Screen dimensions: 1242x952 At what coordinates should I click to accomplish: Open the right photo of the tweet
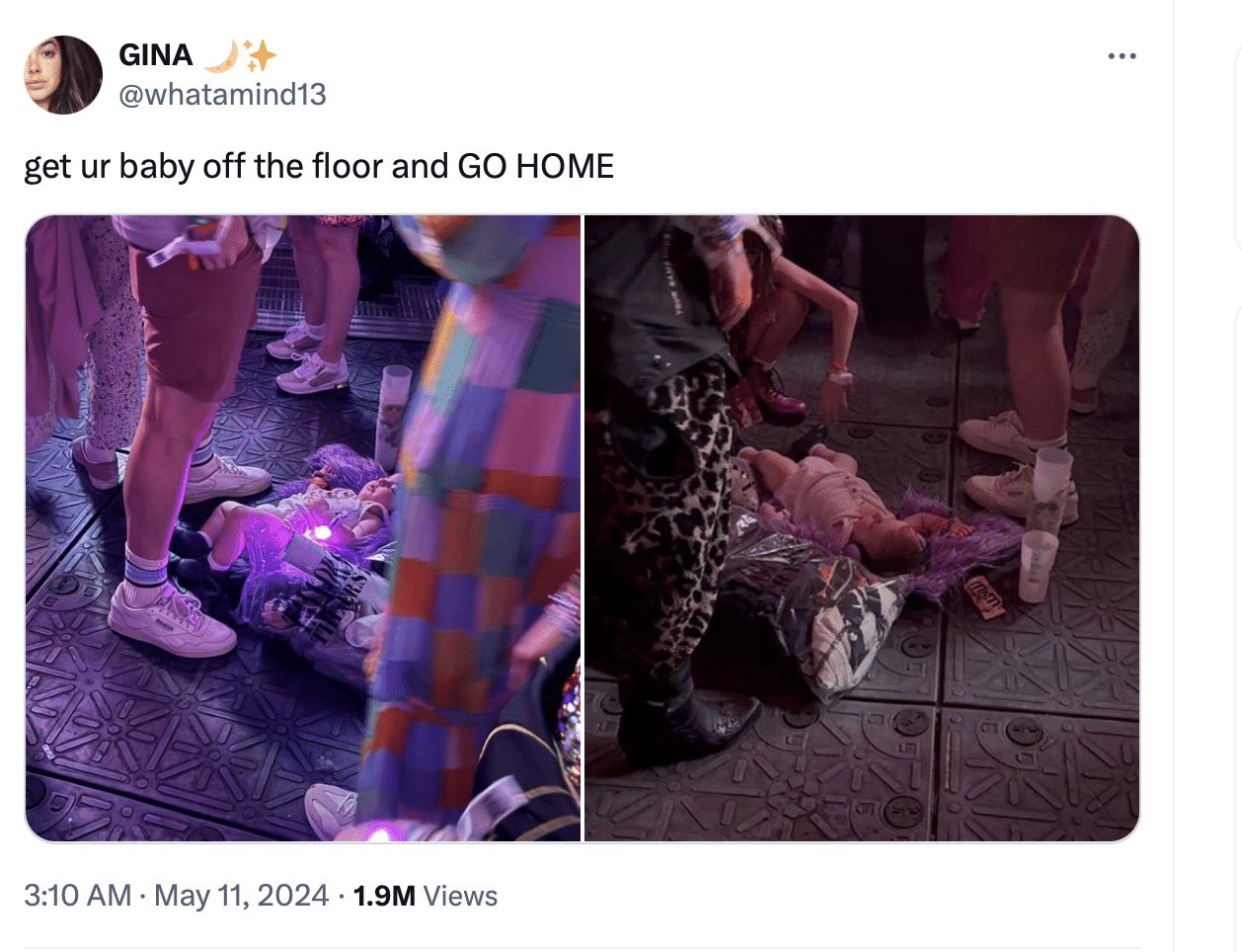(862, 528)
